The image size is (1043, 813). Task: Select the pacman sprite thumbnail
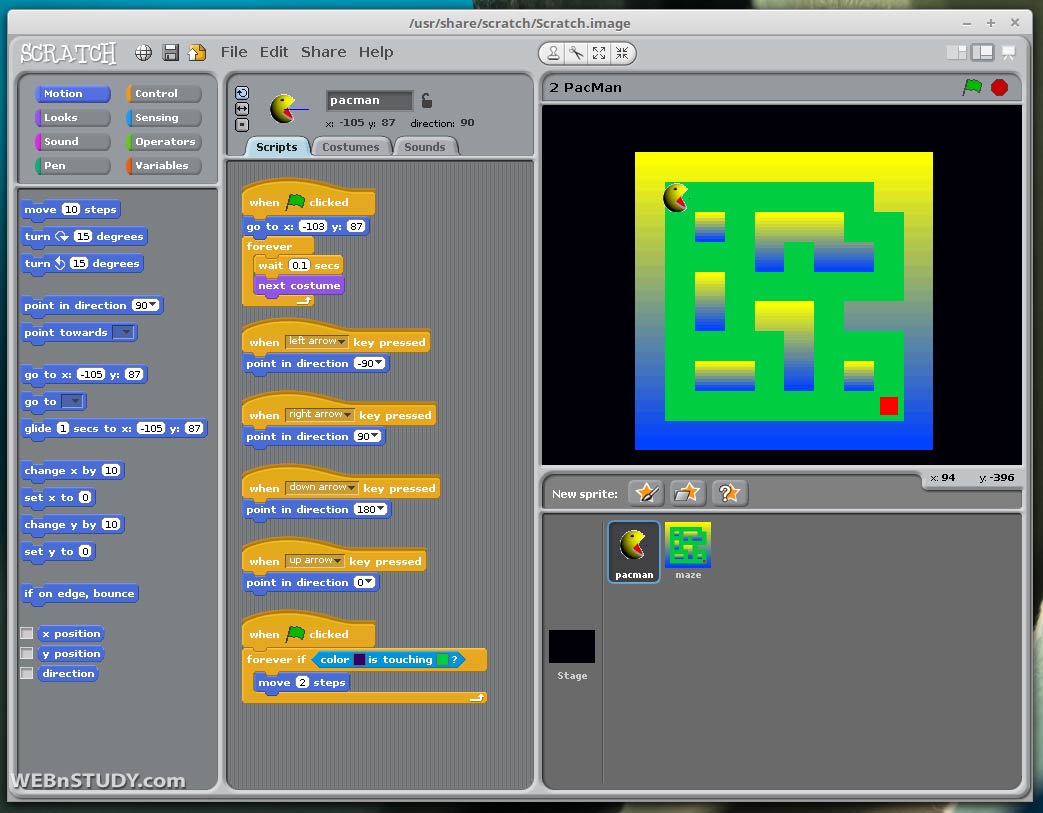634,552
